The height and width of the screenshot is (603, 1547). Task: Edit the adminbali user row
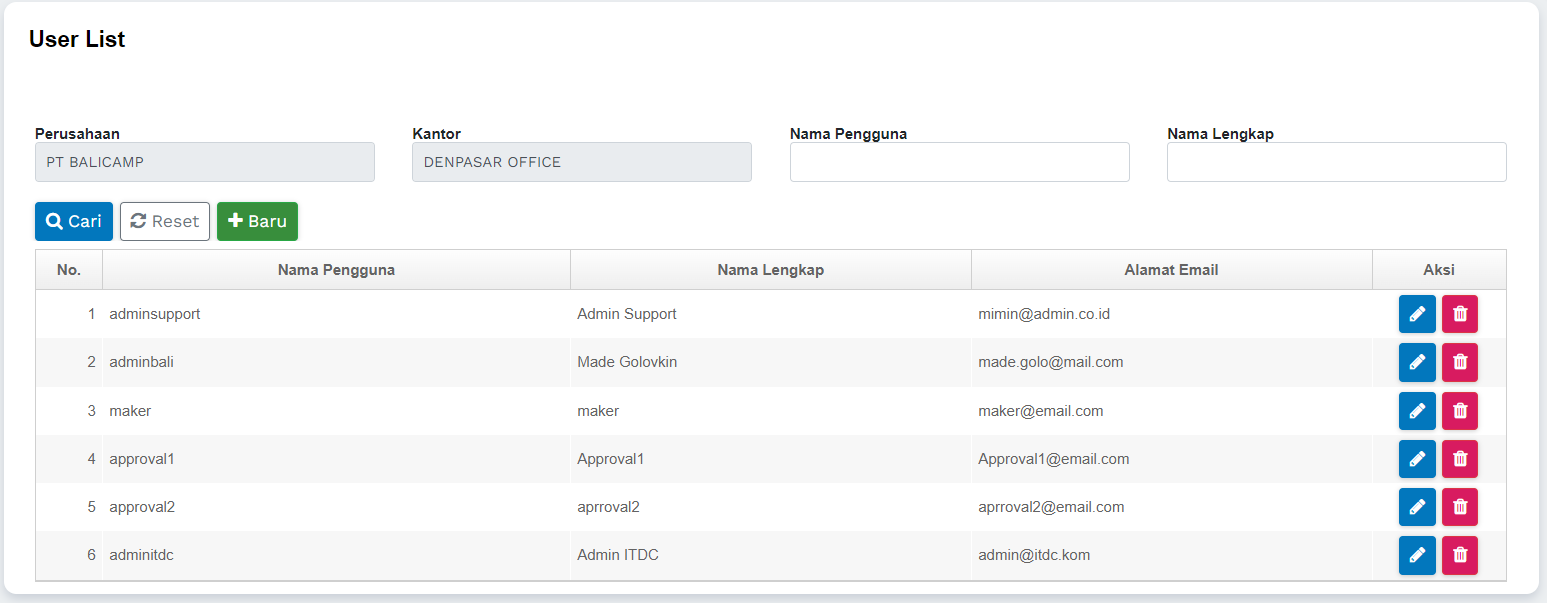(x=1416, y=362)
